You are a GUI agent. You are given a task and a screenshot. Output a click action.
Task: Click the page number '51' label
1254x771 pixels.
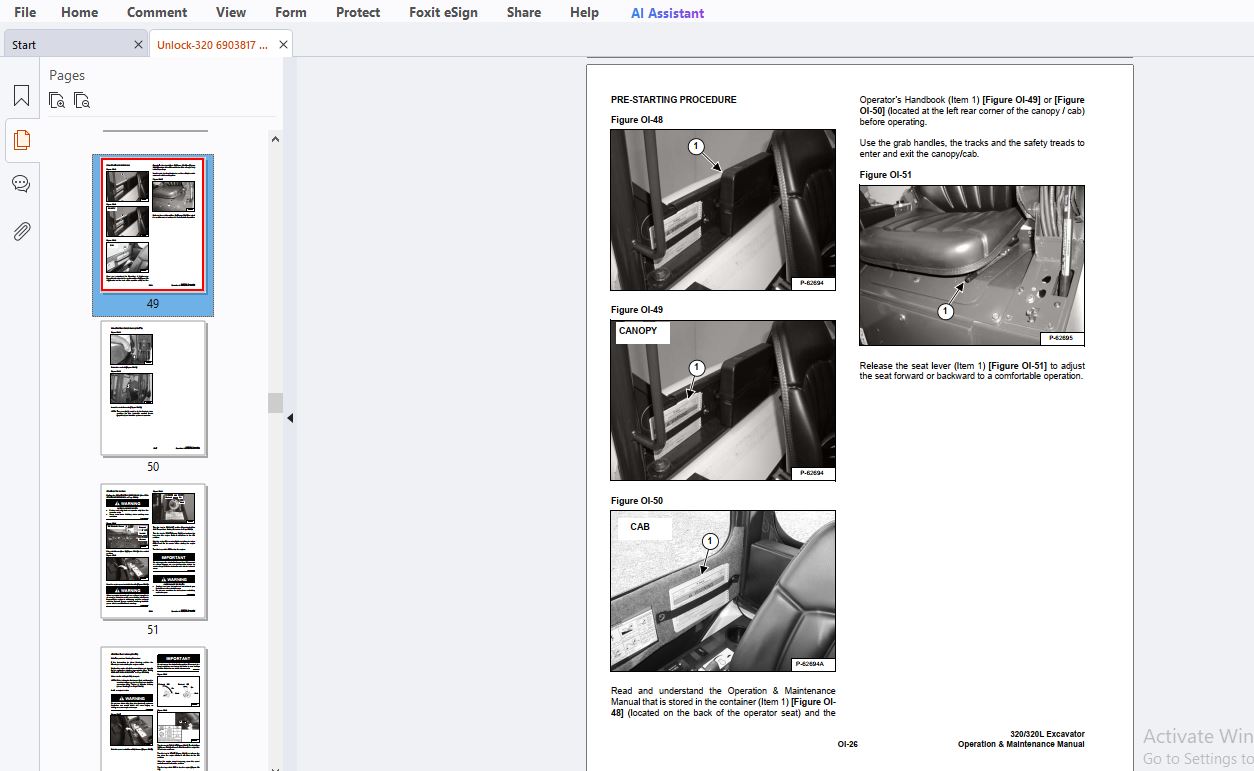(153, 630)
